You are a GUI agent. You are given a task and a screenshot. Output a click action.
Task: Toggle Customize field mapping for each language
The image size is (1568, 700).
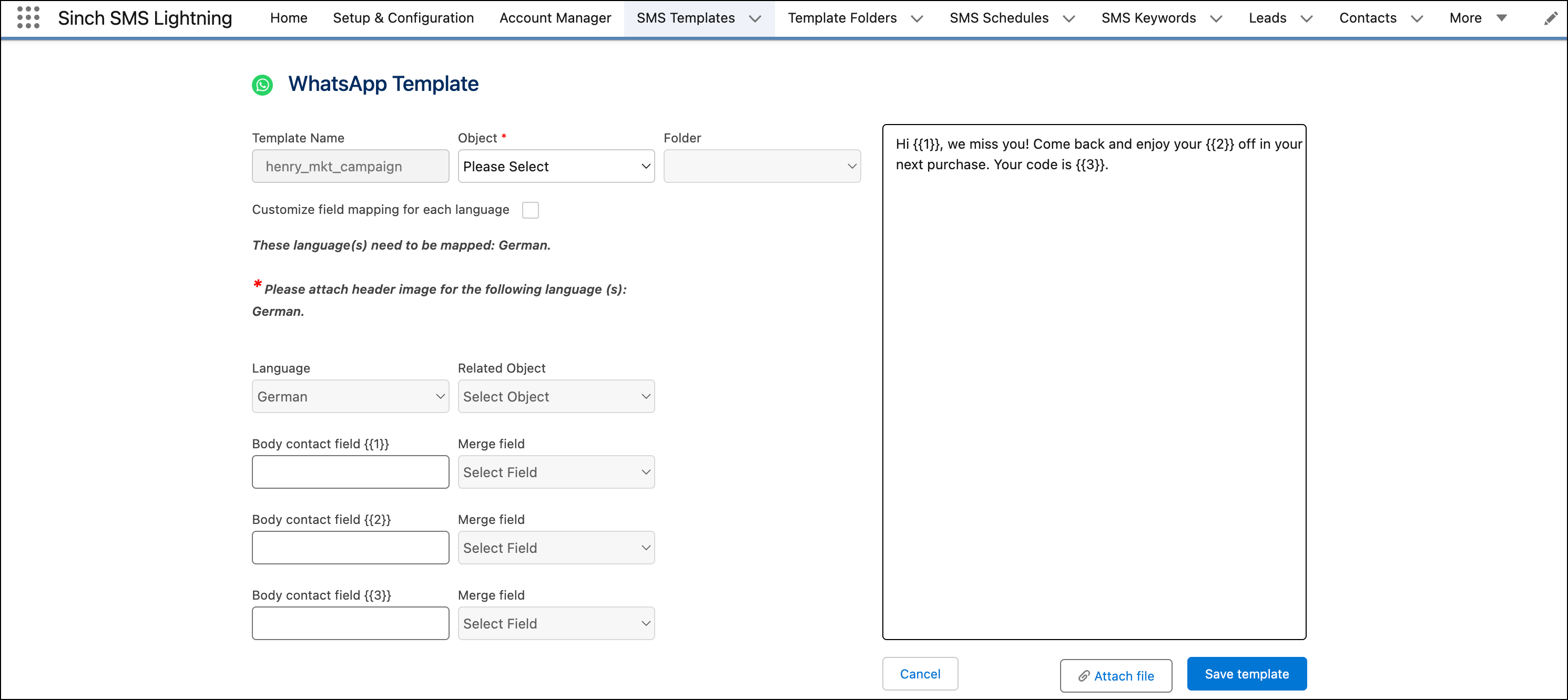pos(530,210)
